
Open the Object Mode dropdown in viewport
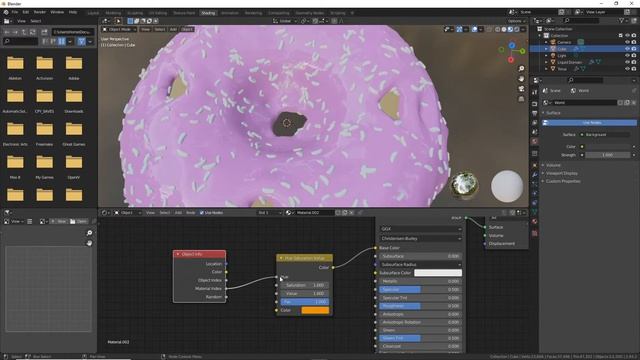pos(119,29)
